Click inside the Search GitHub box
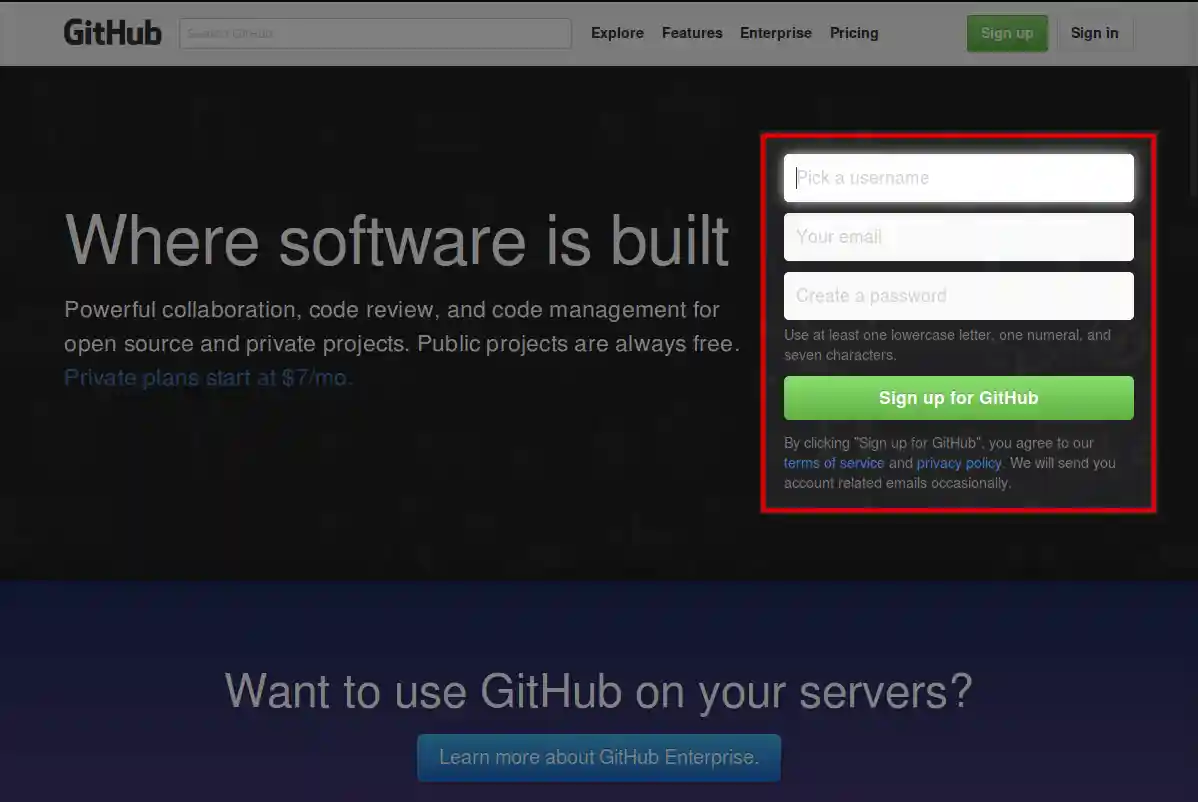The height and width of the screenshot is (802, 1198). coord(375,33)
